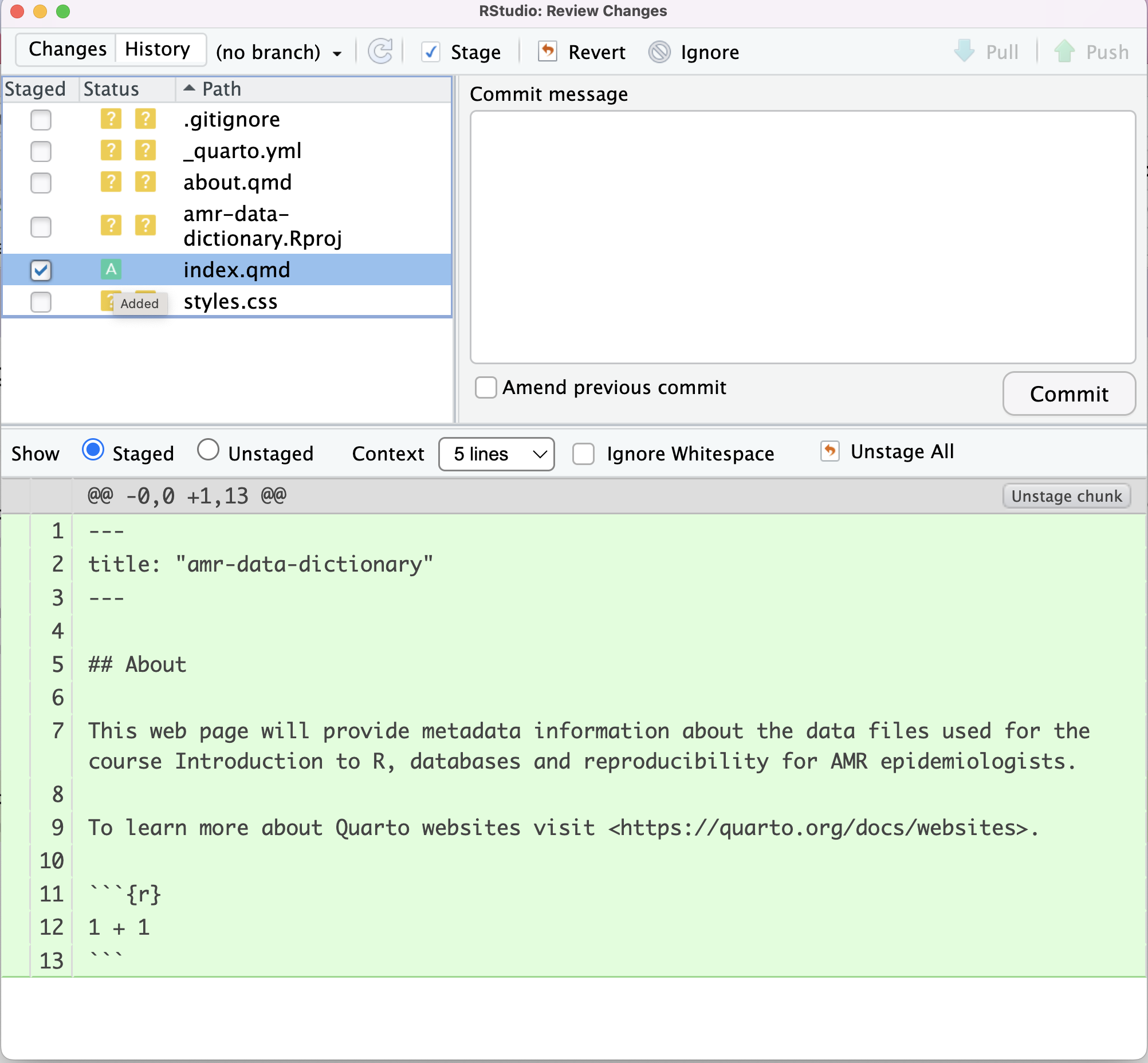Enable Amend previous commit checkbox
1148x1063 pixels.
coord(486,387)
